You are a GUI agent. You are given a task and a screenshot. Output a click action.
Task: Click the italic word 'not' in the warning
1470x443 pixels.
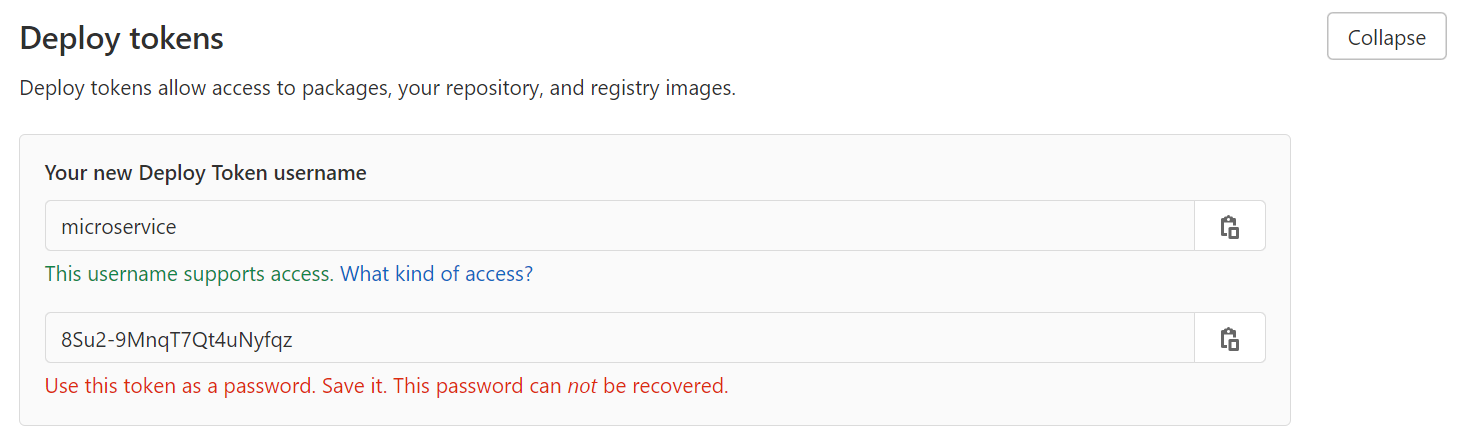pyautogui.click(x=582, y=386)
